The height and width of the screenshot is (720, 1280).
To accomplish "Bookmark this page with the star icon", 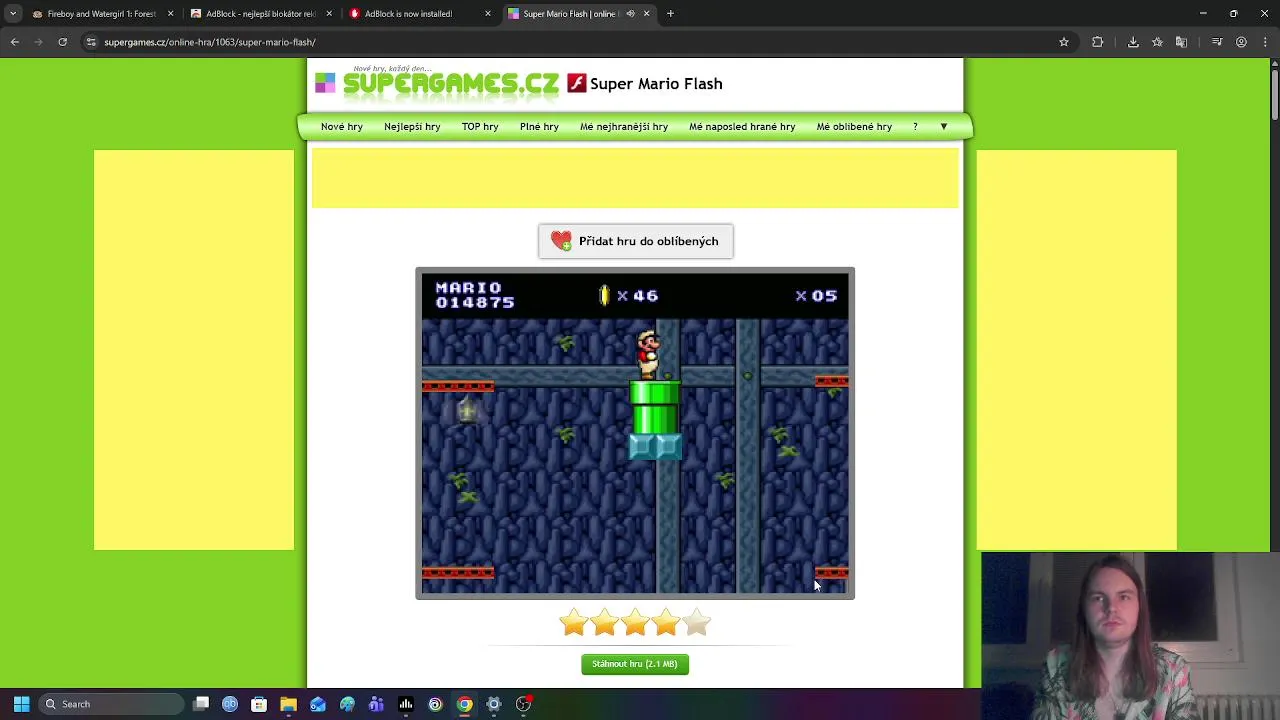I will 1064,42.
